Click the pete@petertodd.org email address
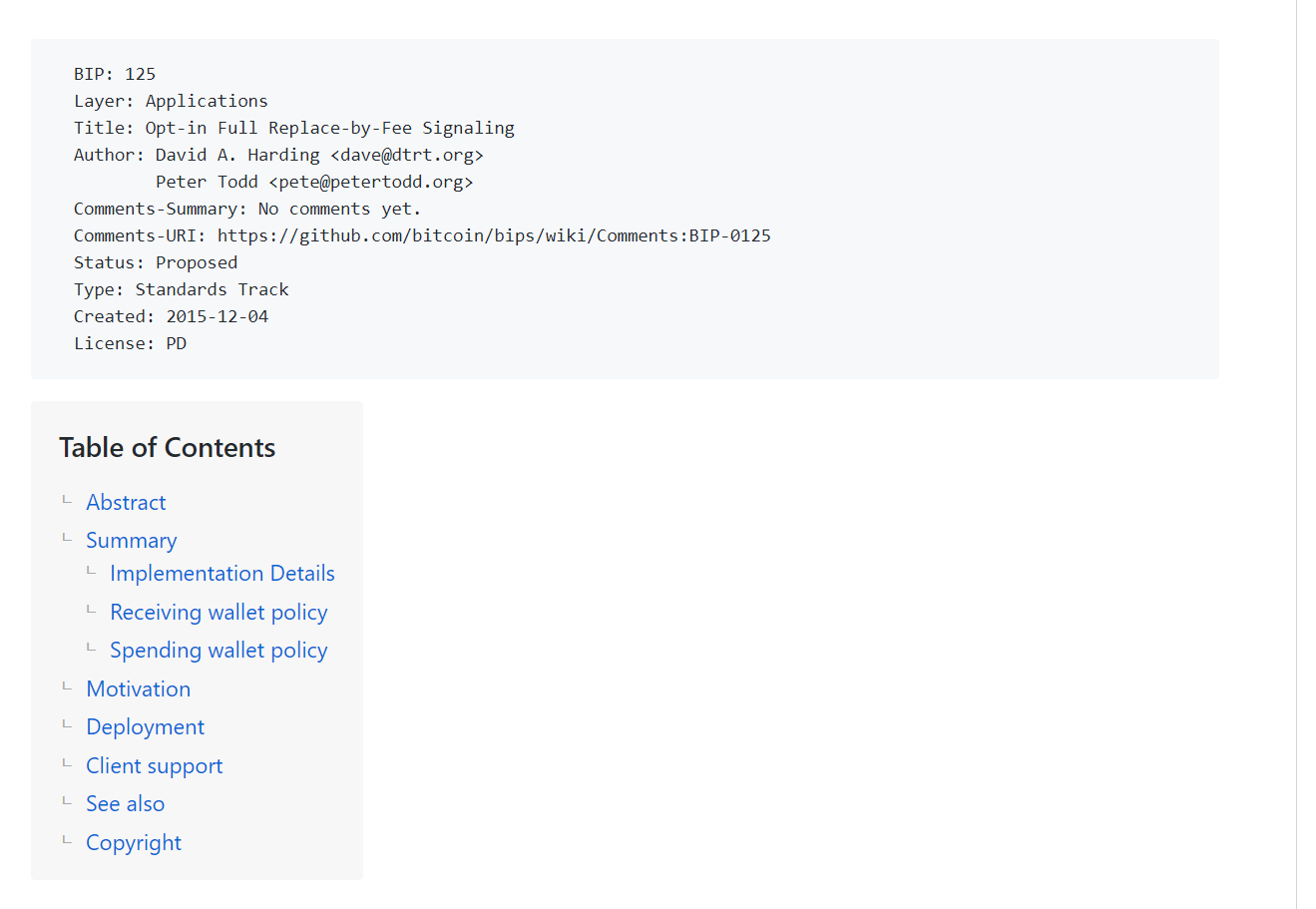The image size is (1316, 909). tap(371, 182)
